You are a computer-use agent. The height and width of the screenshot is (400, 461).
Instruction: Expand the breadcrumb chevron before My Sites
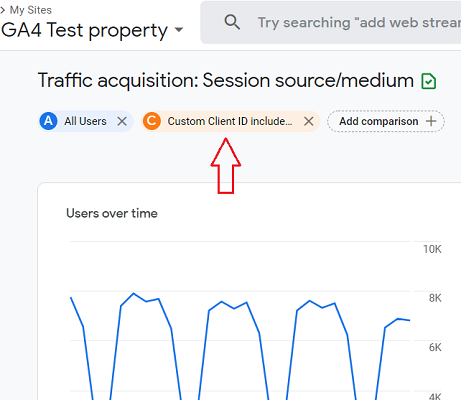3,10
